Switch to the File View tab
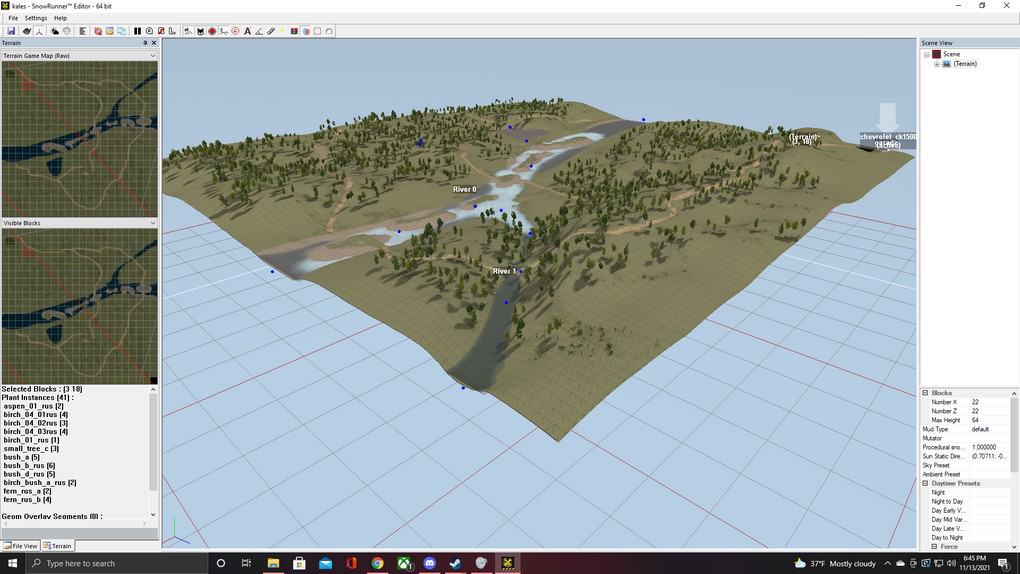 click(x=21, y=546)
